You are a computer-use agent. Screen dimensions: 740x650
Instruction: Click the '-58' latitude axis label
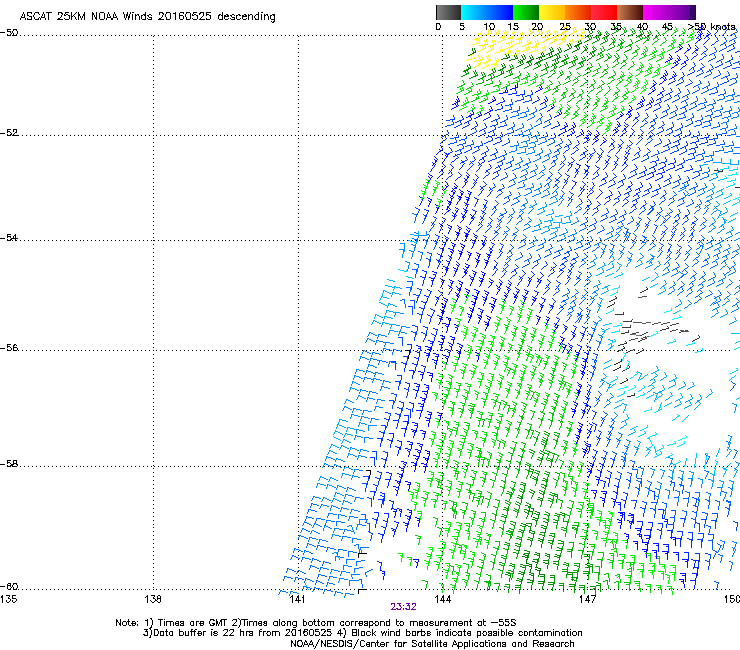click(x=9, y=464)
